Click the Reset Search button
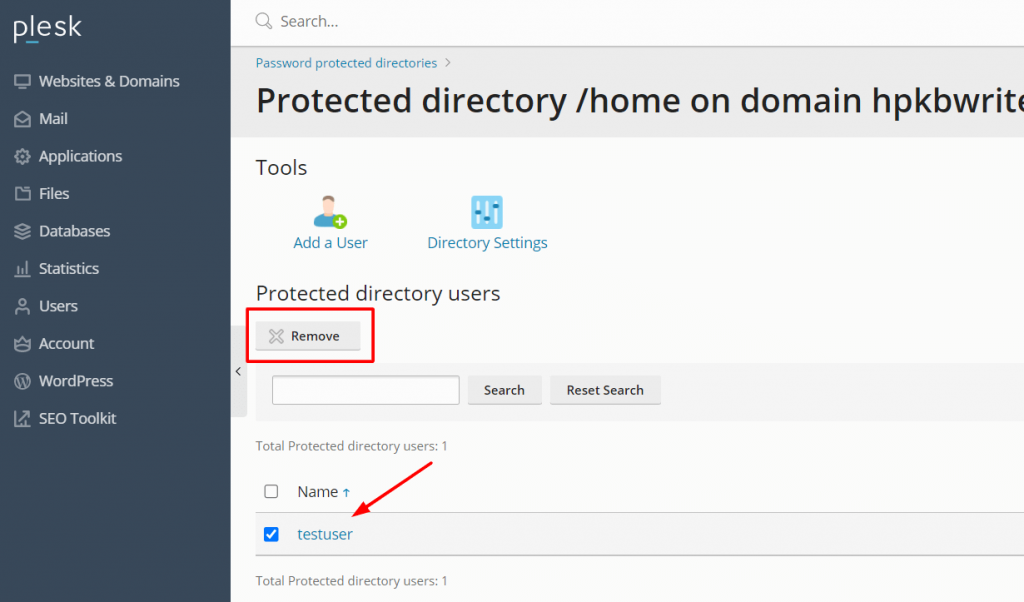This screenshot has width=1024, height=602. [605, 390]
